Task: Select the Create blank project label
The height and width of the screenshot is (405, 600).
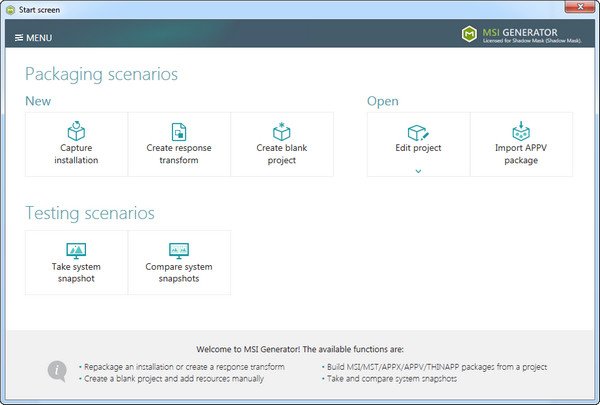Action: click(x=282, y=154)
